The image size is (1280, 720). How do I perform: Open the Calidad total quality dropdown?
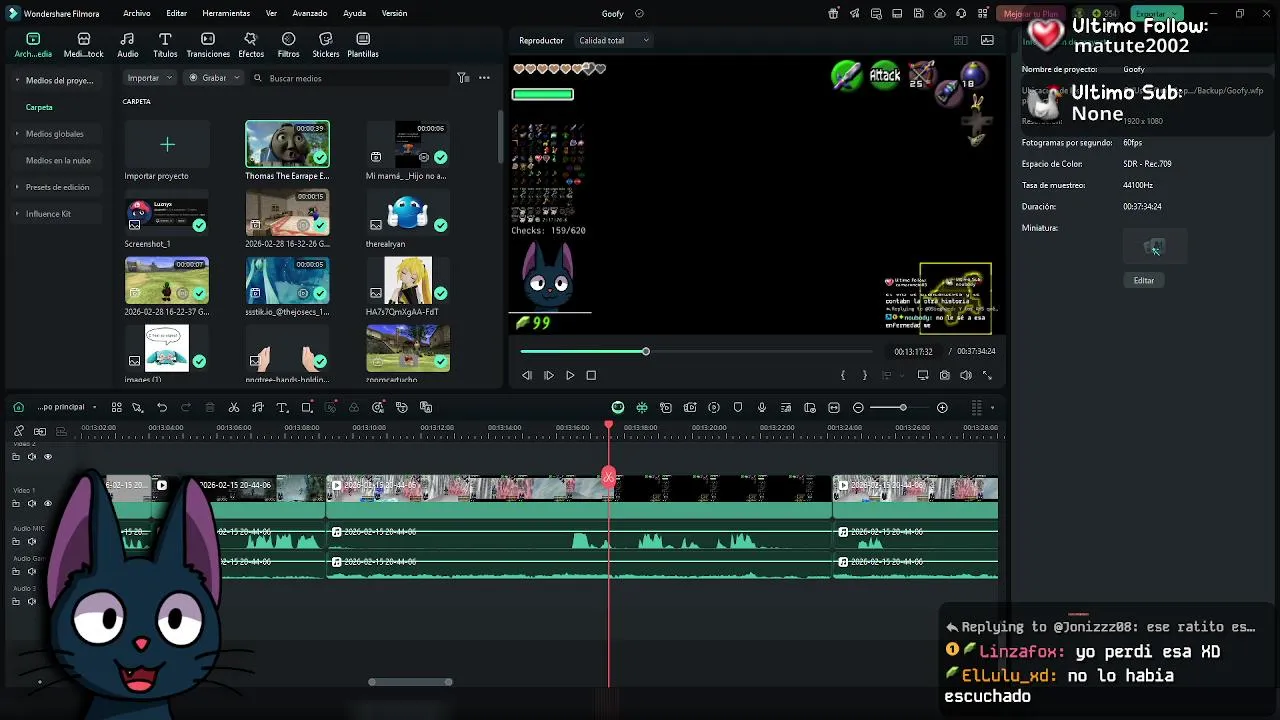(x=614, y=41)
